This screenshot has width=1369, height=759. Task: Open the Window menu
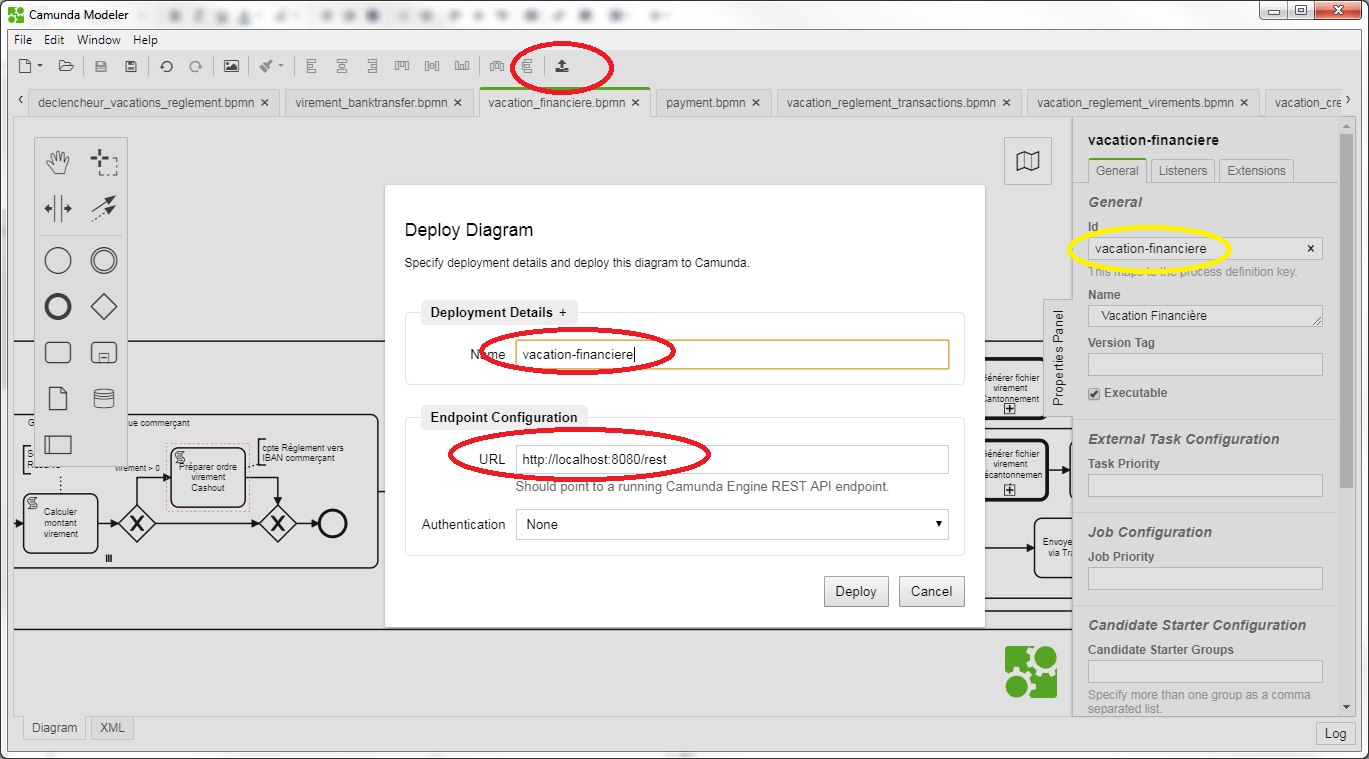pos(98,40)
